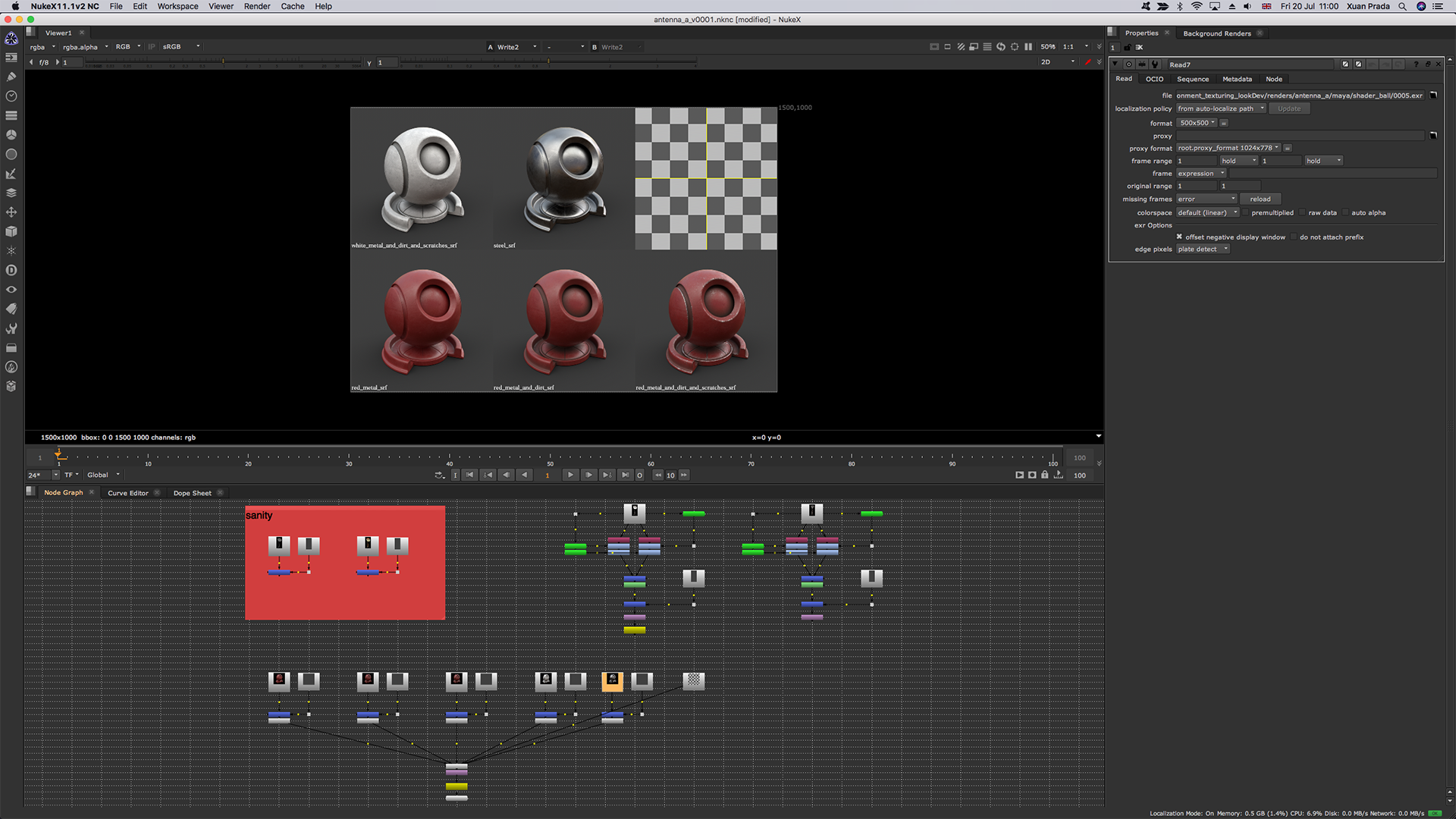Open the rgba.alpha channel dropdown

coord(86,47)
